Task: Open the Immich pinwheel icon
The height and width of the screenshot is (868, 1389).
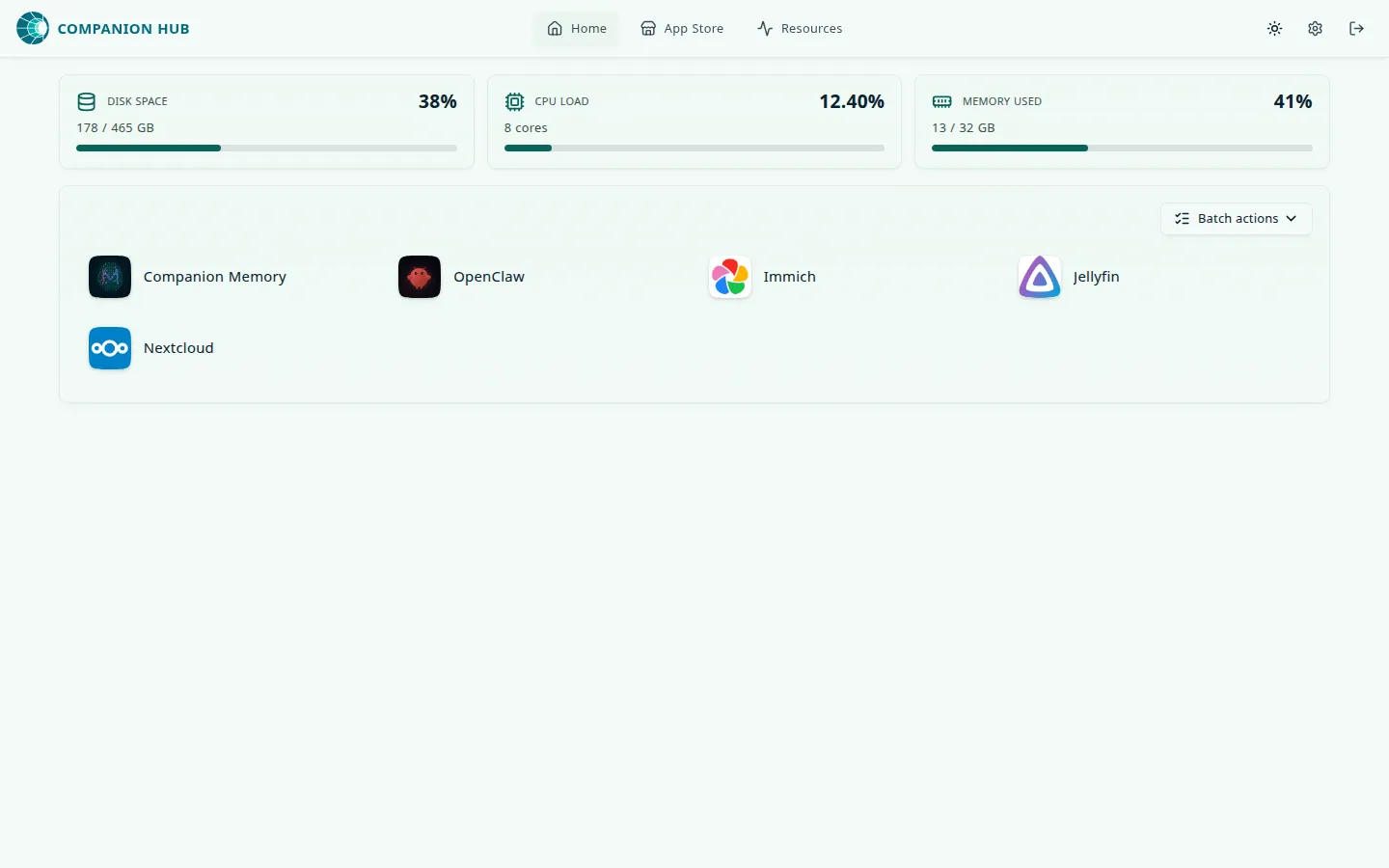Action: pos(730,277)
